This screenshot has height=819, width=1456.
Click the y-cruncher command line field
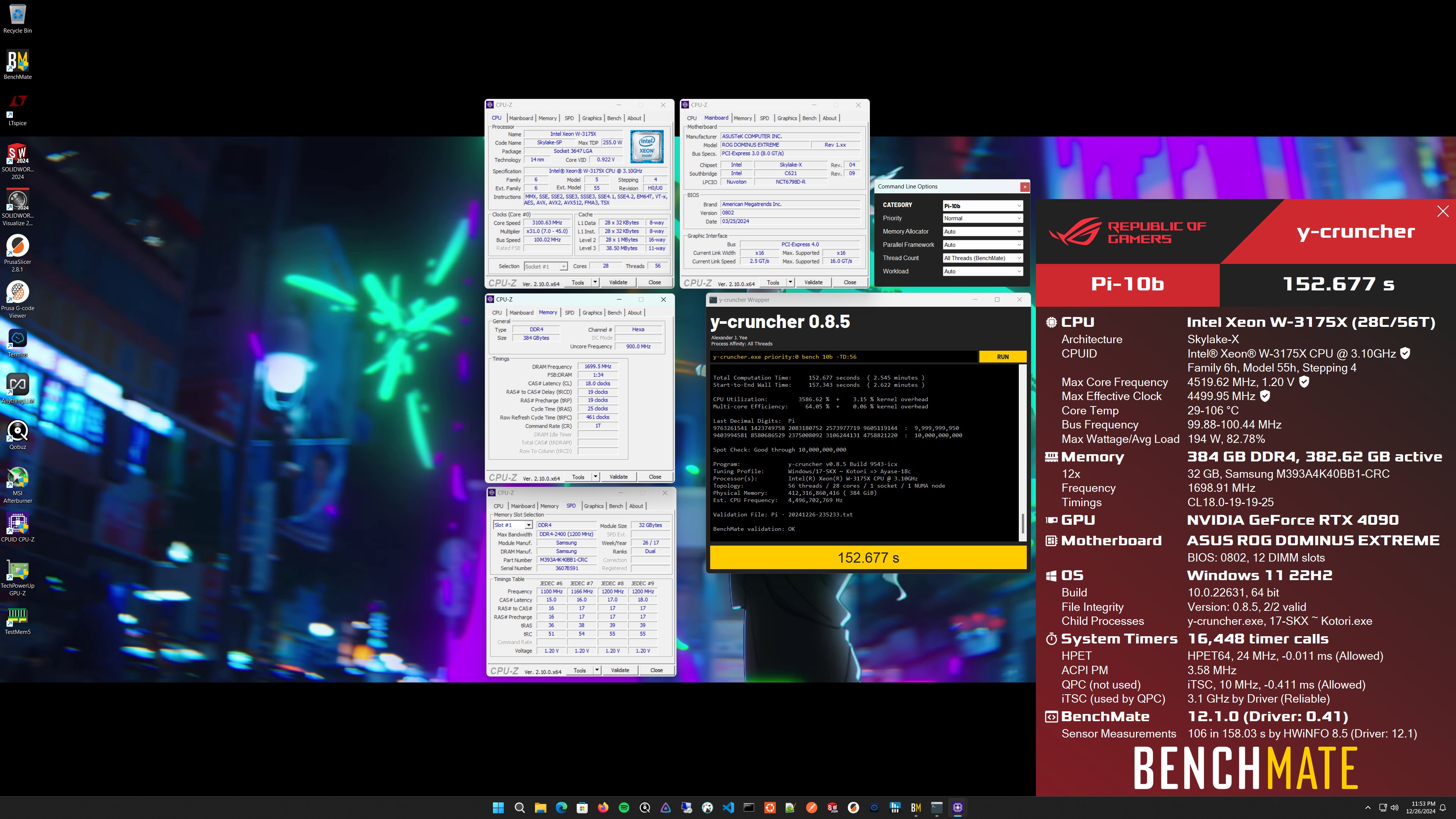pos(843,357)
